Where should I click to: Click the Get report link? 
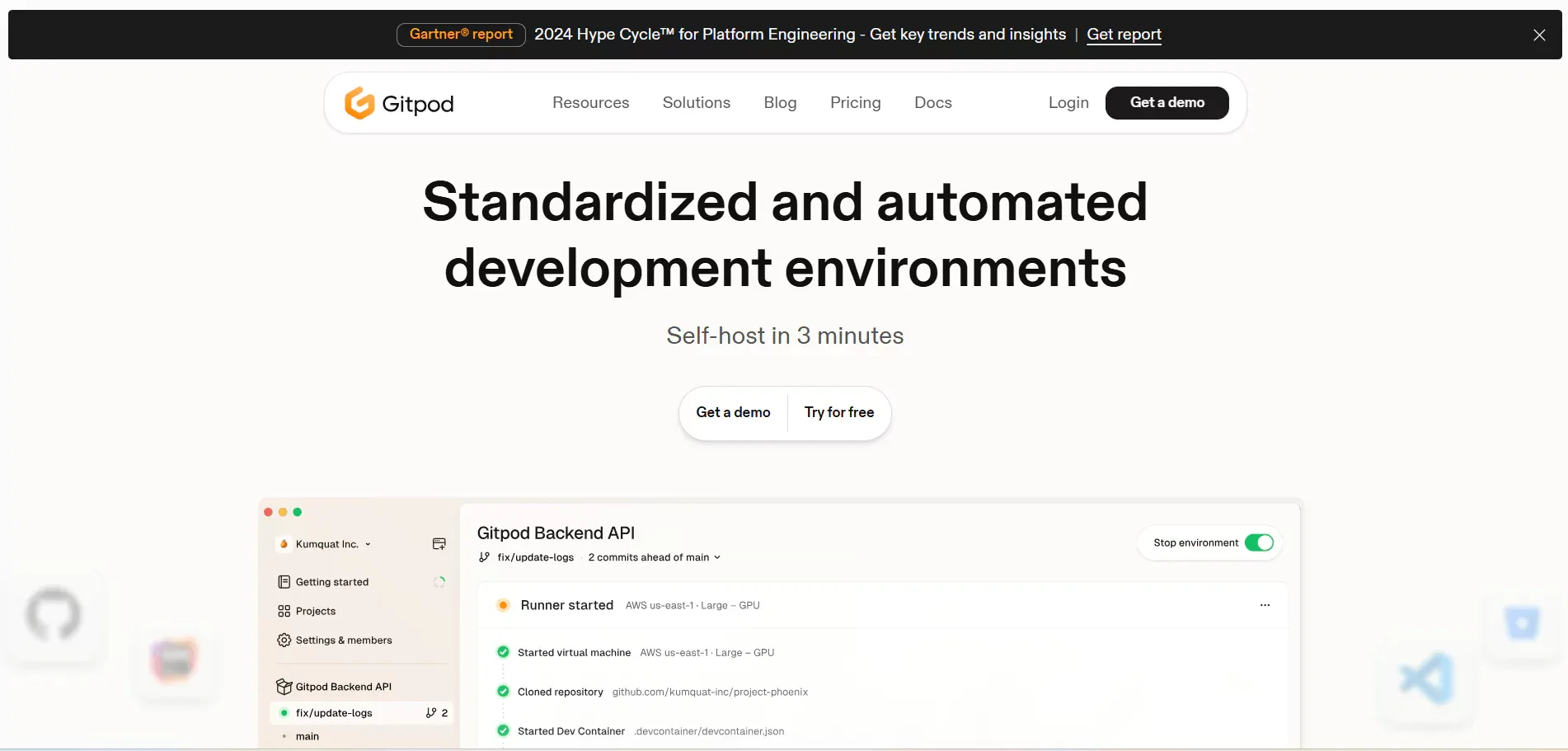1123,35
